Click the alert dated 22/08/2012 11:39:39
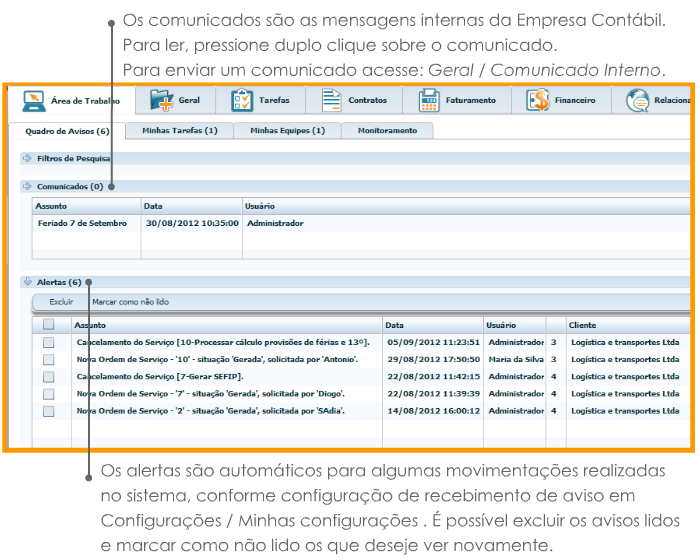Image resolution: width=700 pixels, height=560 pixels. click(433, 394)
